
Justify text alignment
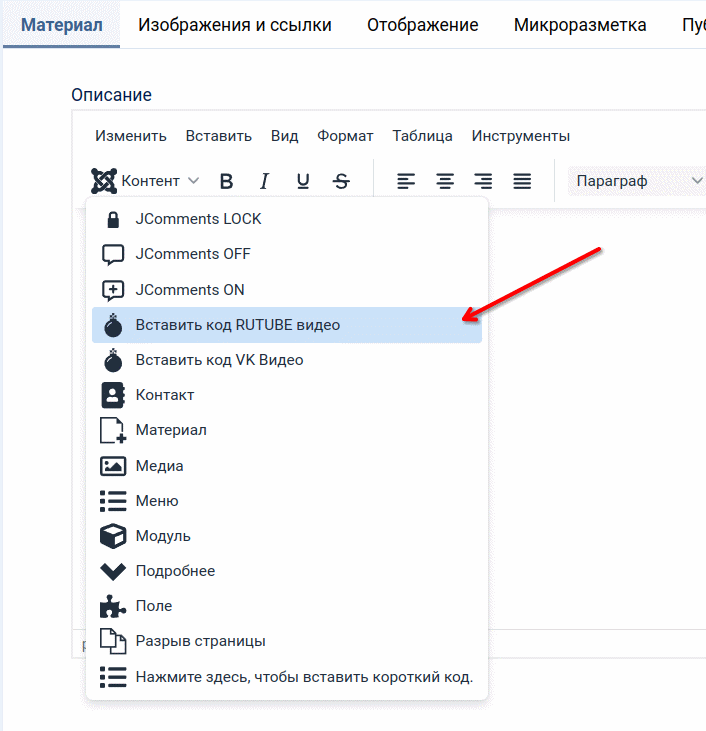pos(522,181)
